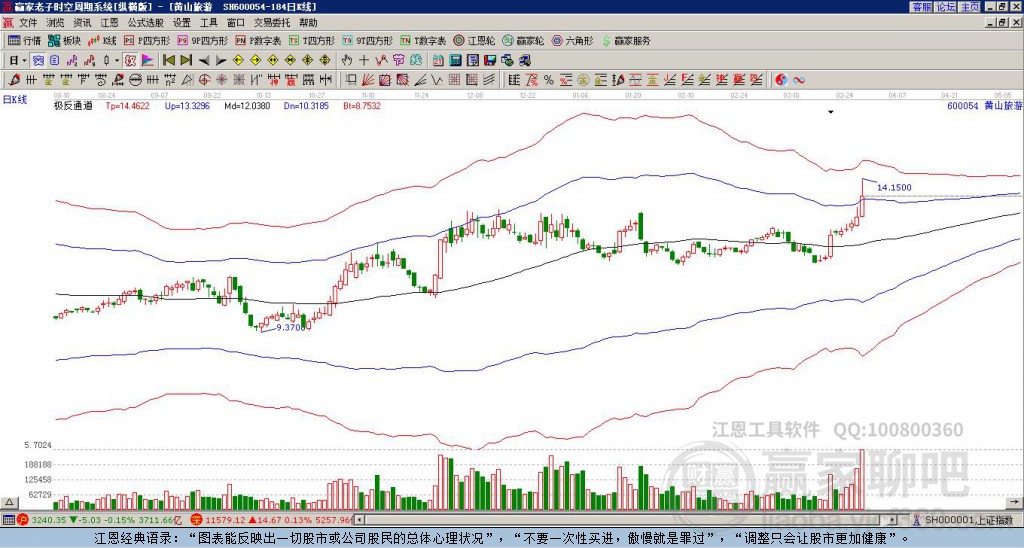
Task: Jump to last bar icon
Action: 186,61
